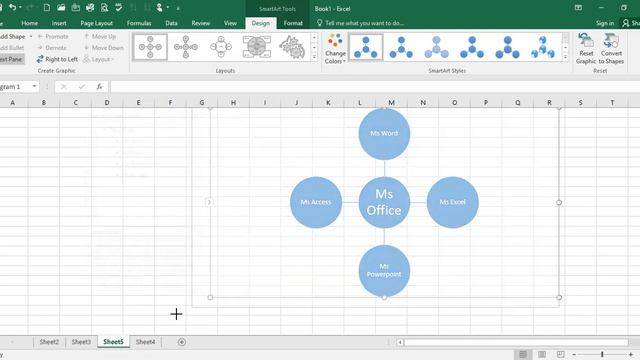The width and height of the screenshot is (640, 360).
Task: Expand the SmartArt Styles More button
Action: coord(565,57)
